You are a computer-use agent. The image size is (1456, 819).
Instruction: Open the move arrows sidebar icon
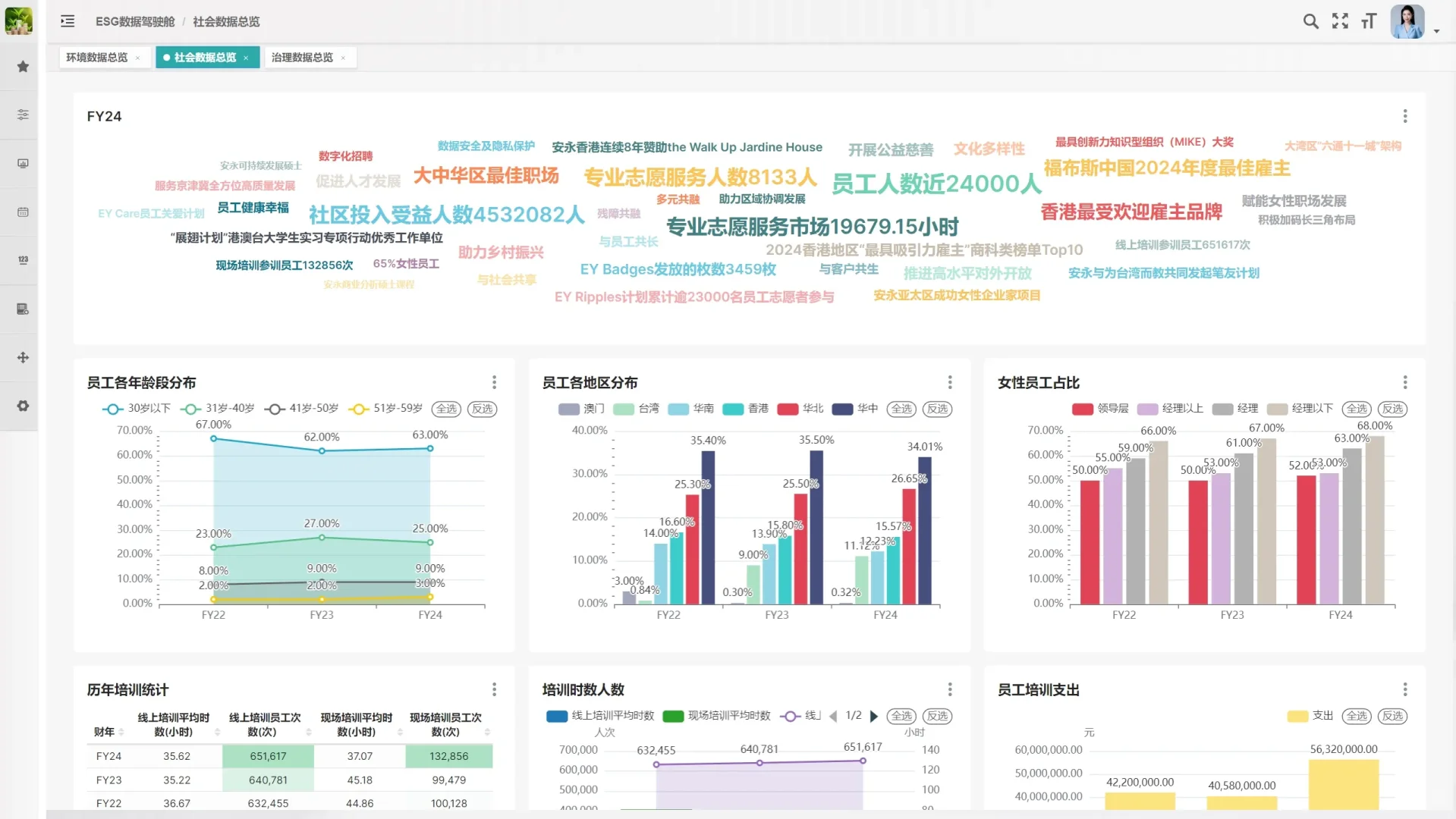(x=23, y=357)
